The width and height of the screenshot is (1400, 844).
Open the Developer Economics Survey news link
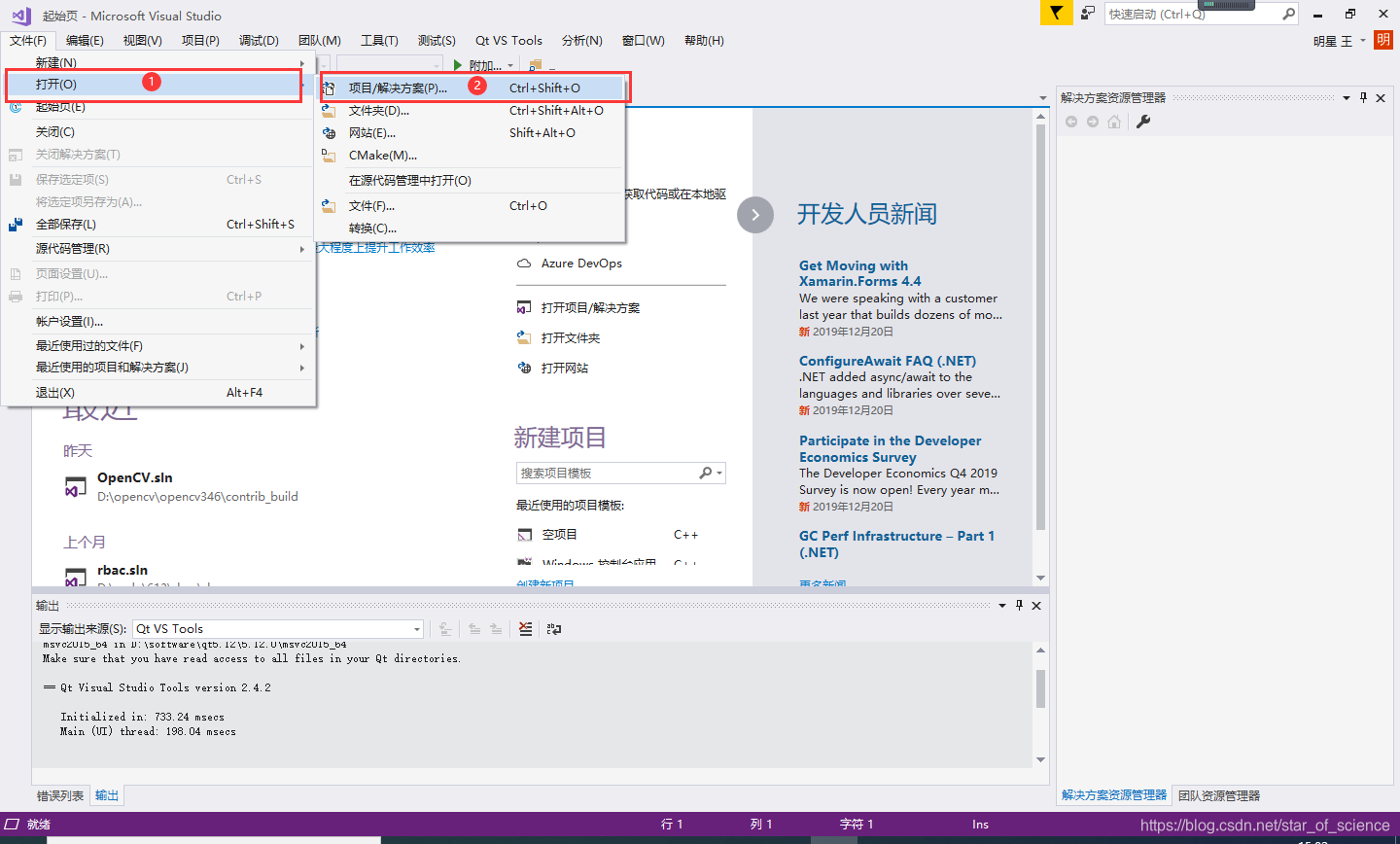click(x=890, y=449)
